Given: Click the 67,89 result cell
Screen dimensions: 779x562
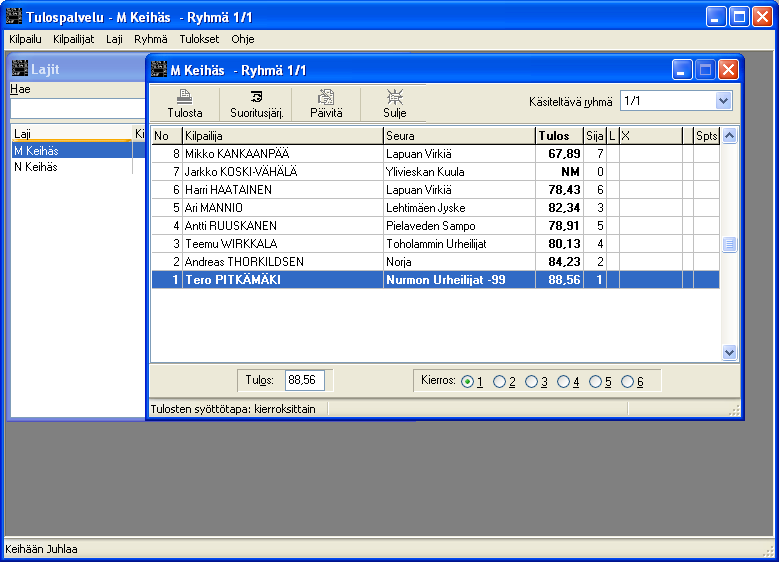Looking at the screenshot, I should coord(559,154).
